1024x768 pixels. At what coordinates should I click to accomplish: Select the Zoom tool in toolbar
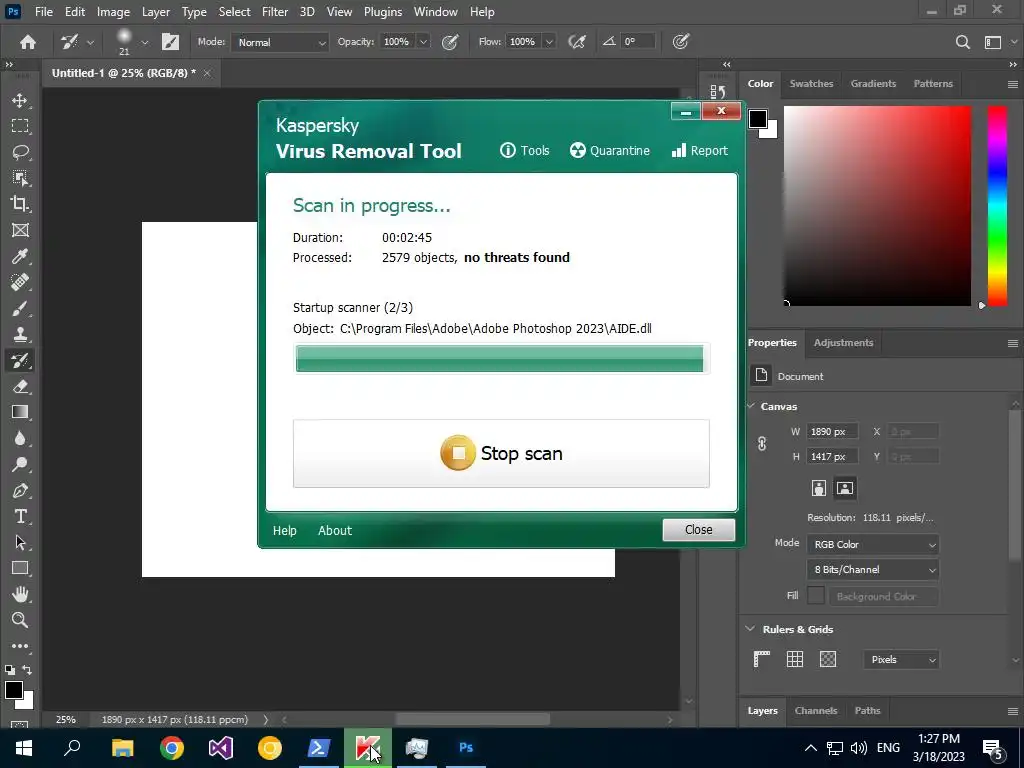pyautogui.click(x=20, y=620)
